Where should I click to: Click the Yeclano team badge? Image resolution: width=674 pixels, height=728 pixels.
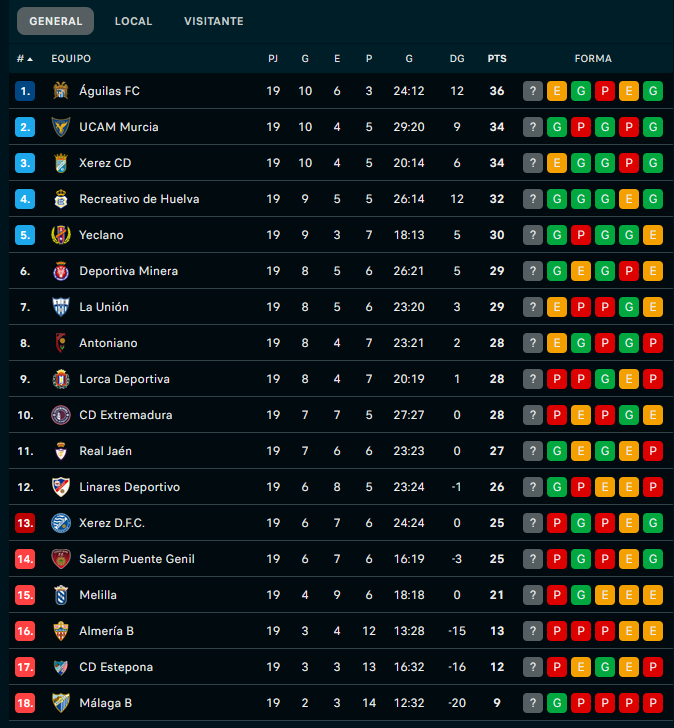pyautogui.click(x=60, y=235)
